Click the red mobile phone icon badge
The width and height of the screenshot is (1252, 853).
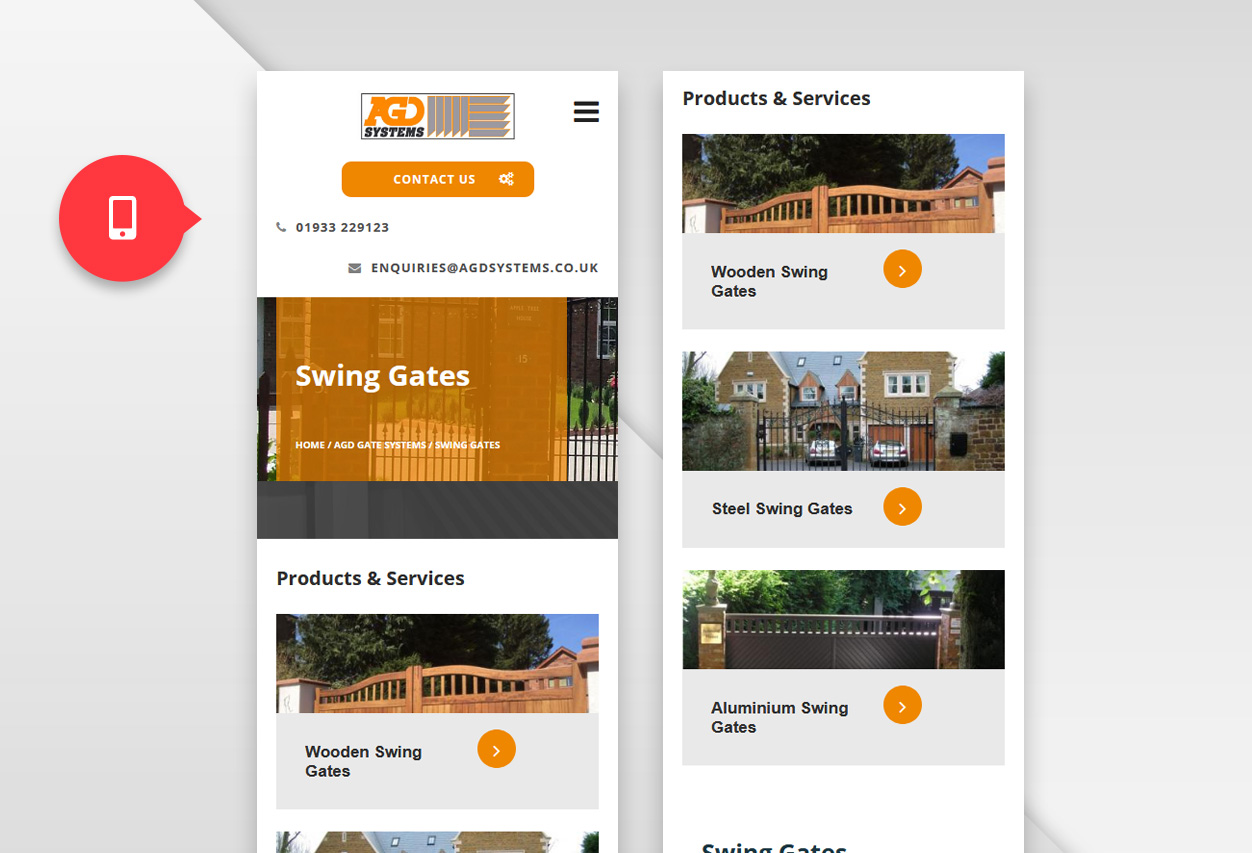click(122, 218)
